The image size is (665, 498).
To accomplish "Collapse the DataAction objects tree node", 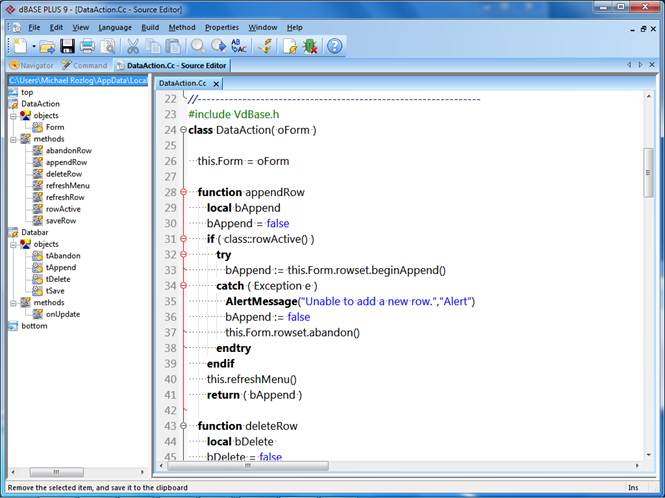I will point(13,115).
